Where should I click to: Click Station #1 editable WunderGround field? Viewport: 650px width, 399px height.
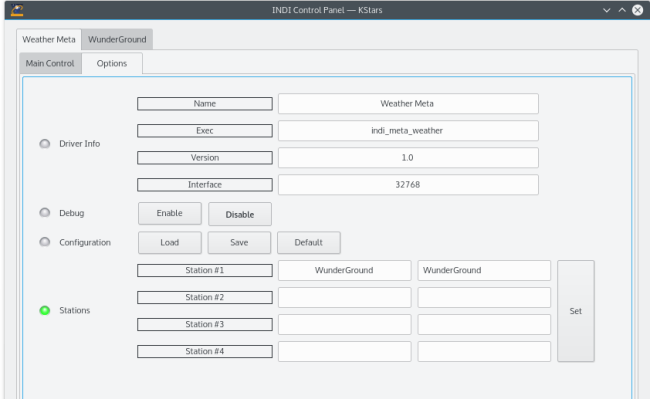[484, 270]
